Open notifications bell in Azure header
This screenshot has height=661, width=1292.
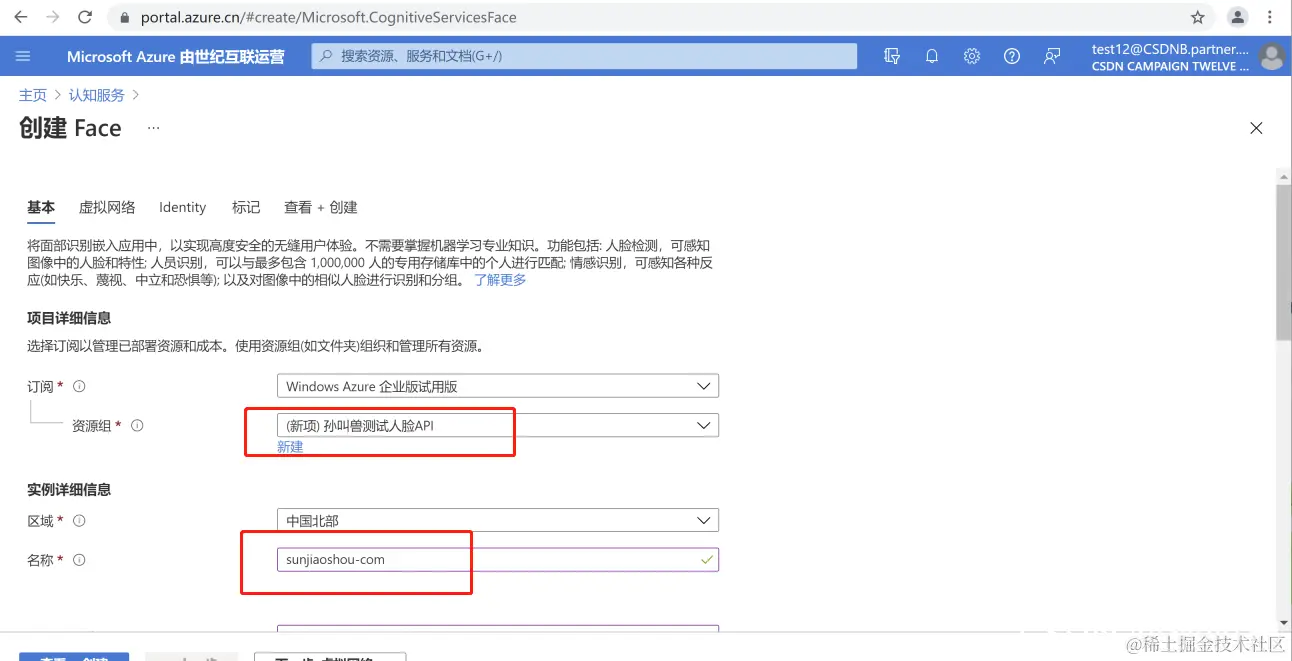click(932, 56)
